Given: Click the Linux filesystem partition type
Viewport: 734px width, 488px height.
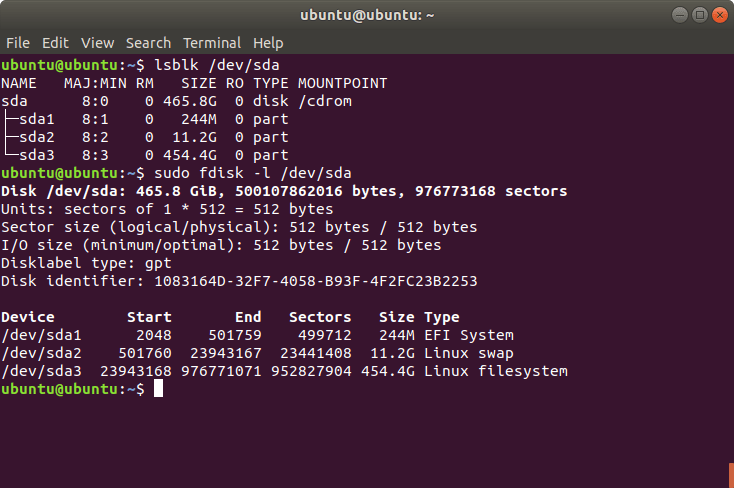Looking at the screenshot, I should [x=496, y=371].
